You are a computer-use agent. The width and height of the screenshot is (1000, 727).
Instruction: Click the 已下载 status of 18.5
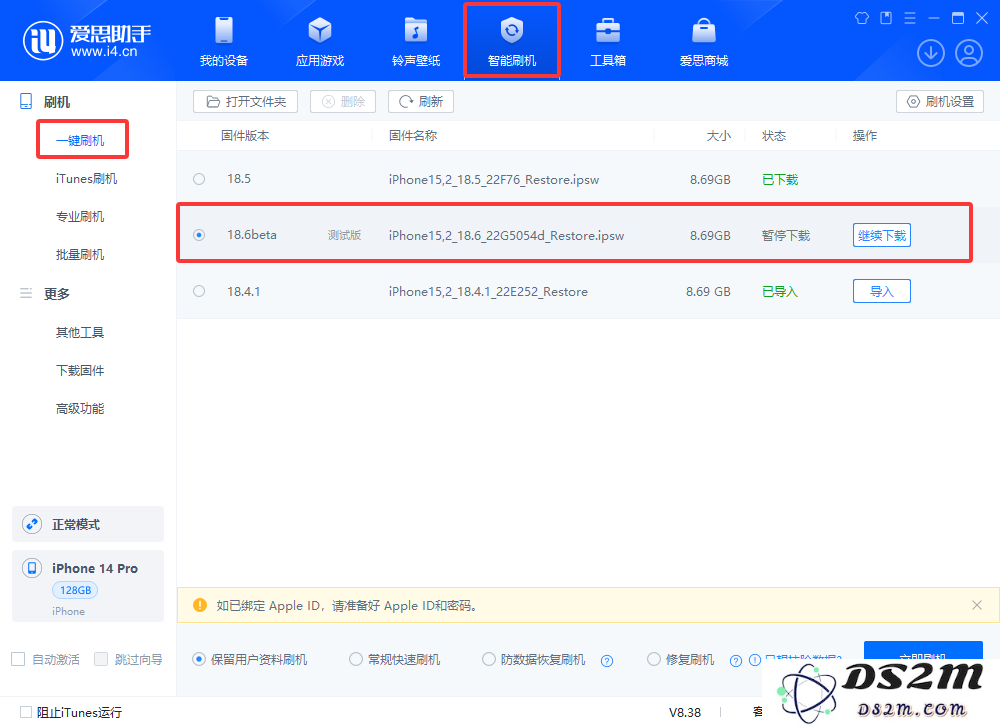[780, 180]
